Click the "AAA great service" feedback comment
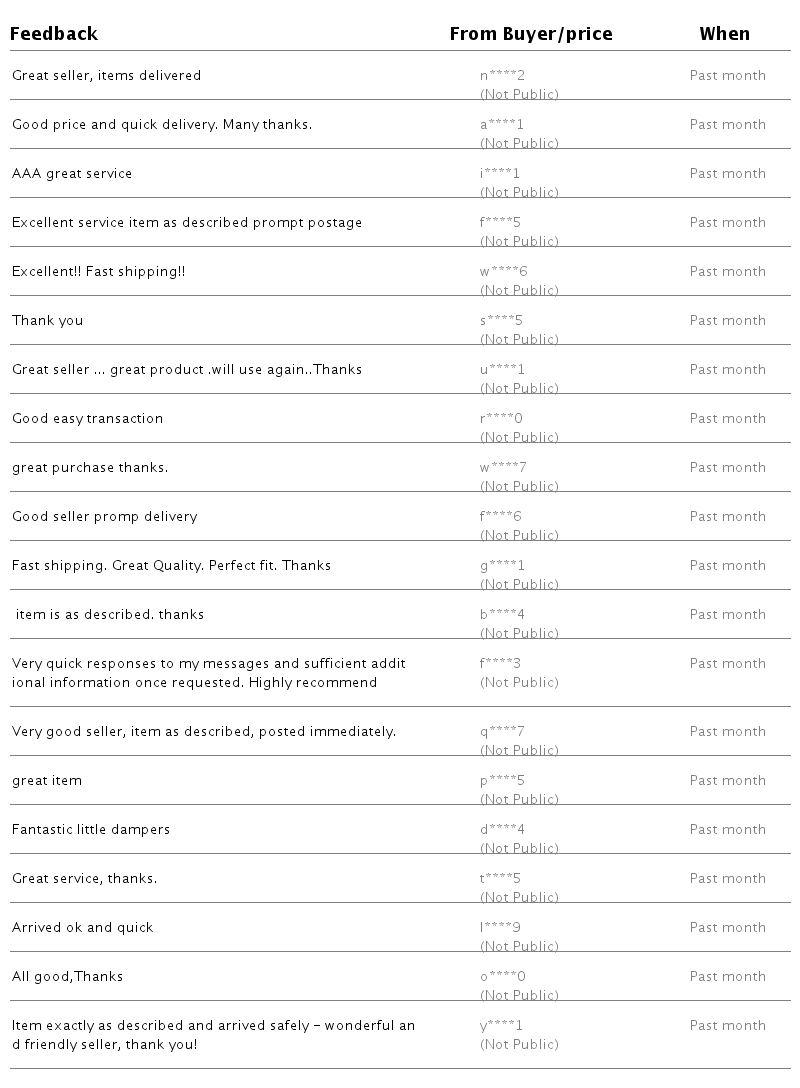The width and height of the screenshot is (800, 1088). pyautogui.click(x=72, y=174)
